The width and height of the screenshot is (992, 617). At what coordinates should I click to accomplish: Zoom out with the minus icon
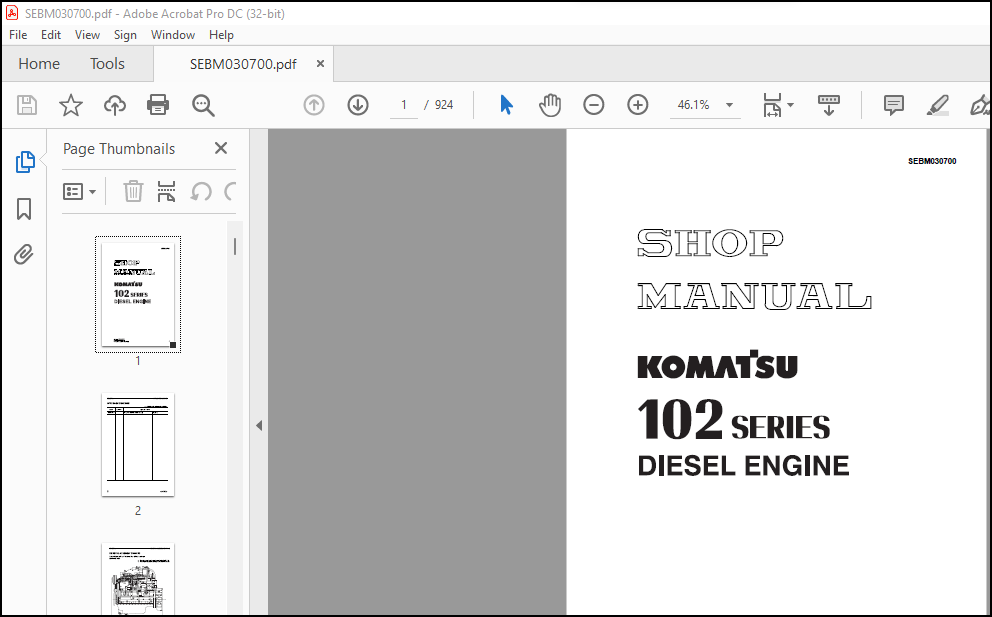click(x=593, y=105)
